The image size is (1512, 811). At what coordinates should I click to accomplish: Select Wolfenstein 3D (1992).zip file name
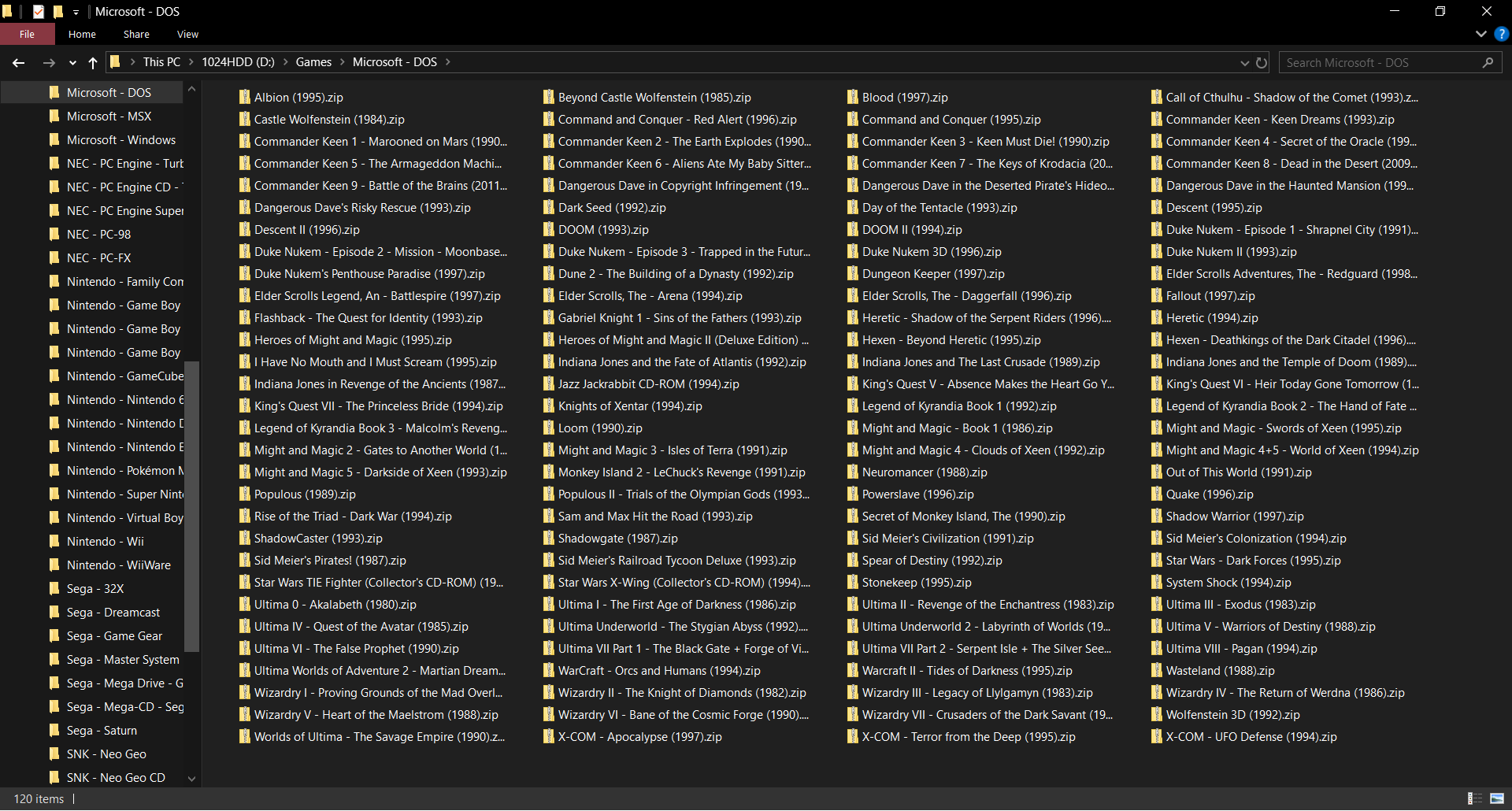(x=1232, y=715)
